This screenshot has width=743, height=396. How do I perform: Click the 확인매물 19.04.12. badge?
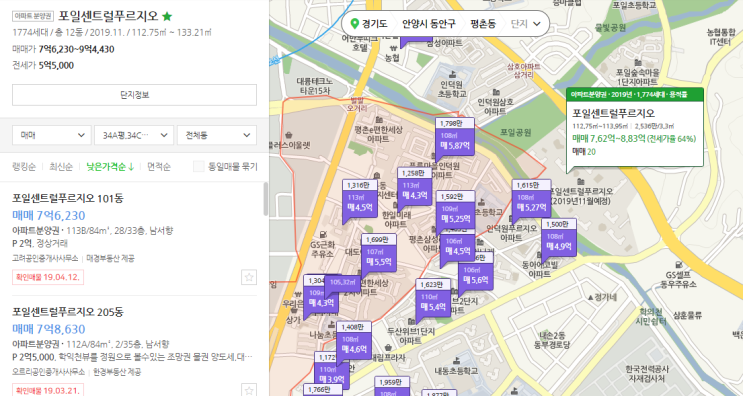coord(48,277)
